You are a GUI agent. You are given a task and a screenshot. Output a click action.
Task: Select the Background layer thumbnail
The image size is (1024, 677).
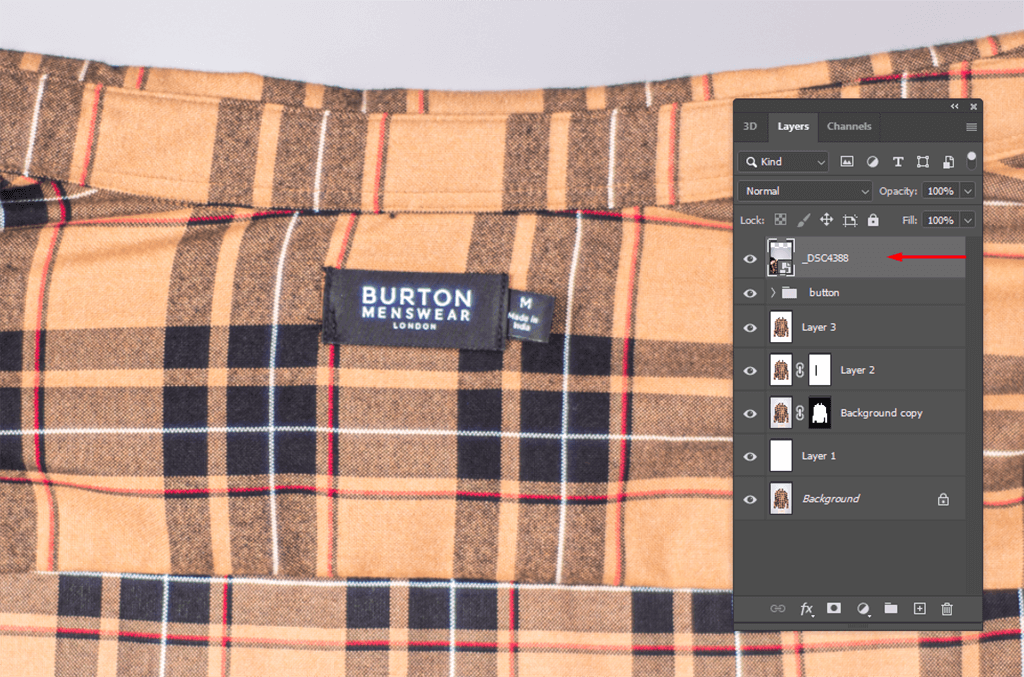tap(781, 499)
